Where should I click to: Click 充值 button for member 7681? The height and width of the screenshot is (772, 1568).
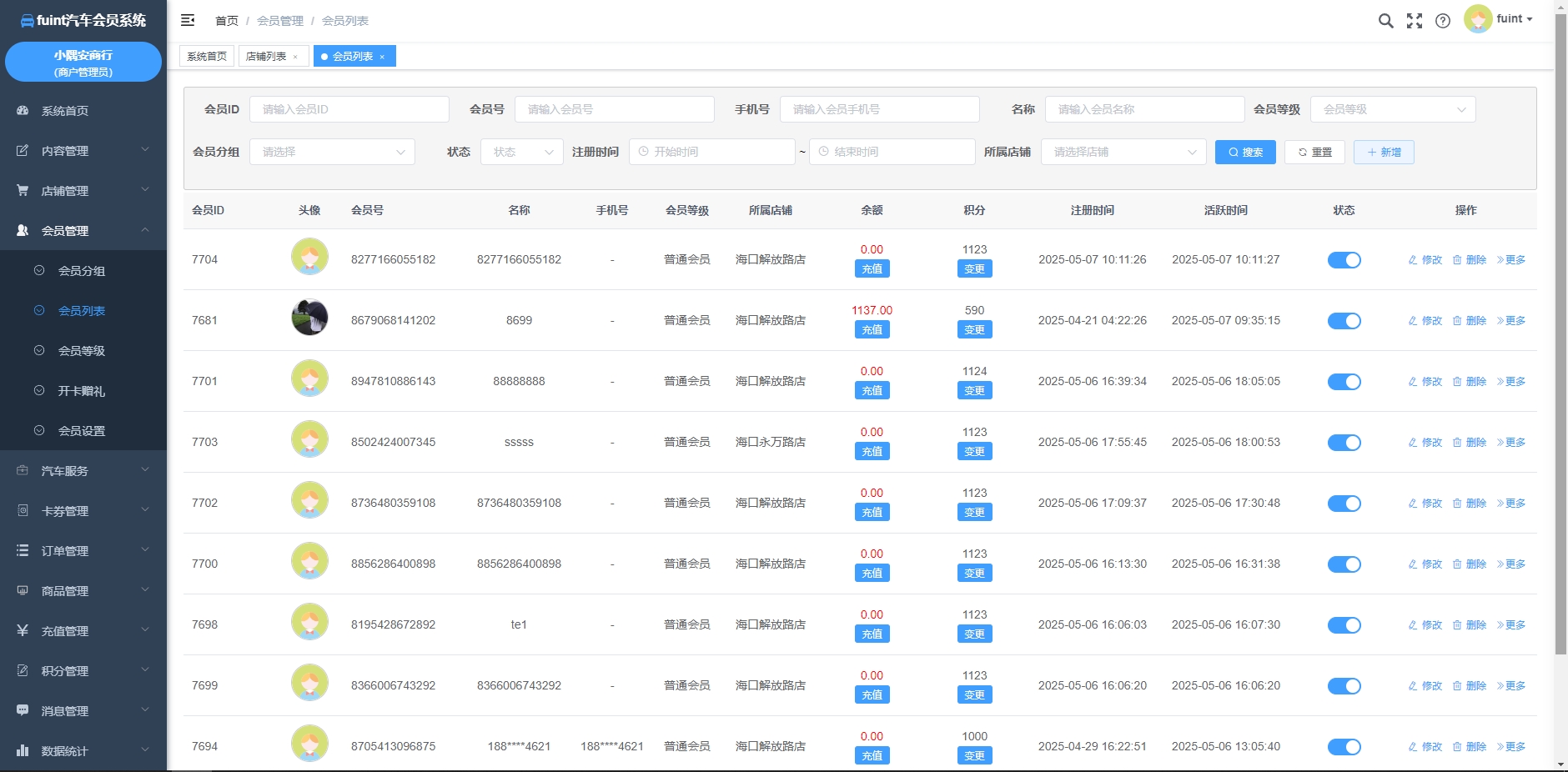[x=872, y=330]
